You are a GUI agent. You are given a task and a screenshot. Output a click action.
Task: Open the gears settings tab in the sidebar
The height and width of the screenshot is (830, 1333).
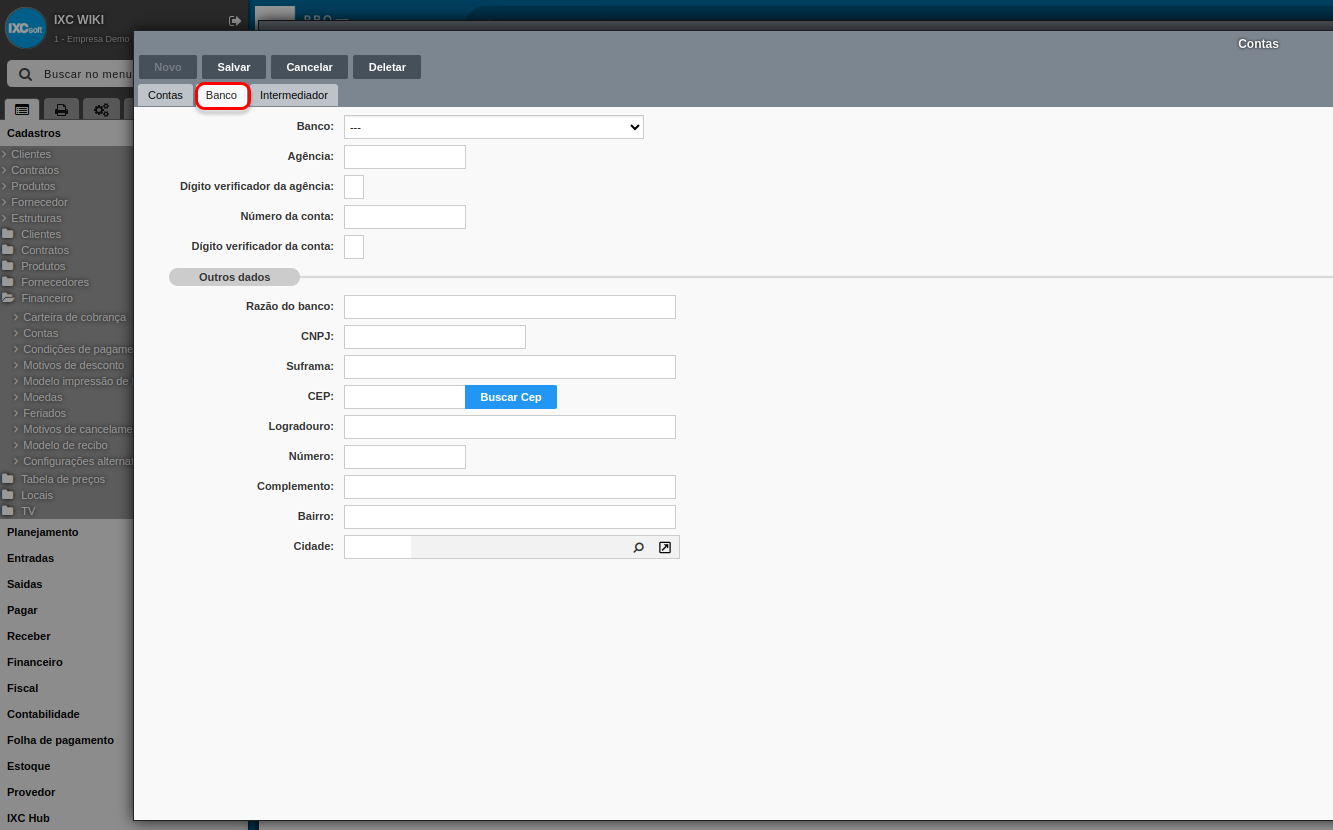pos(101,109)
